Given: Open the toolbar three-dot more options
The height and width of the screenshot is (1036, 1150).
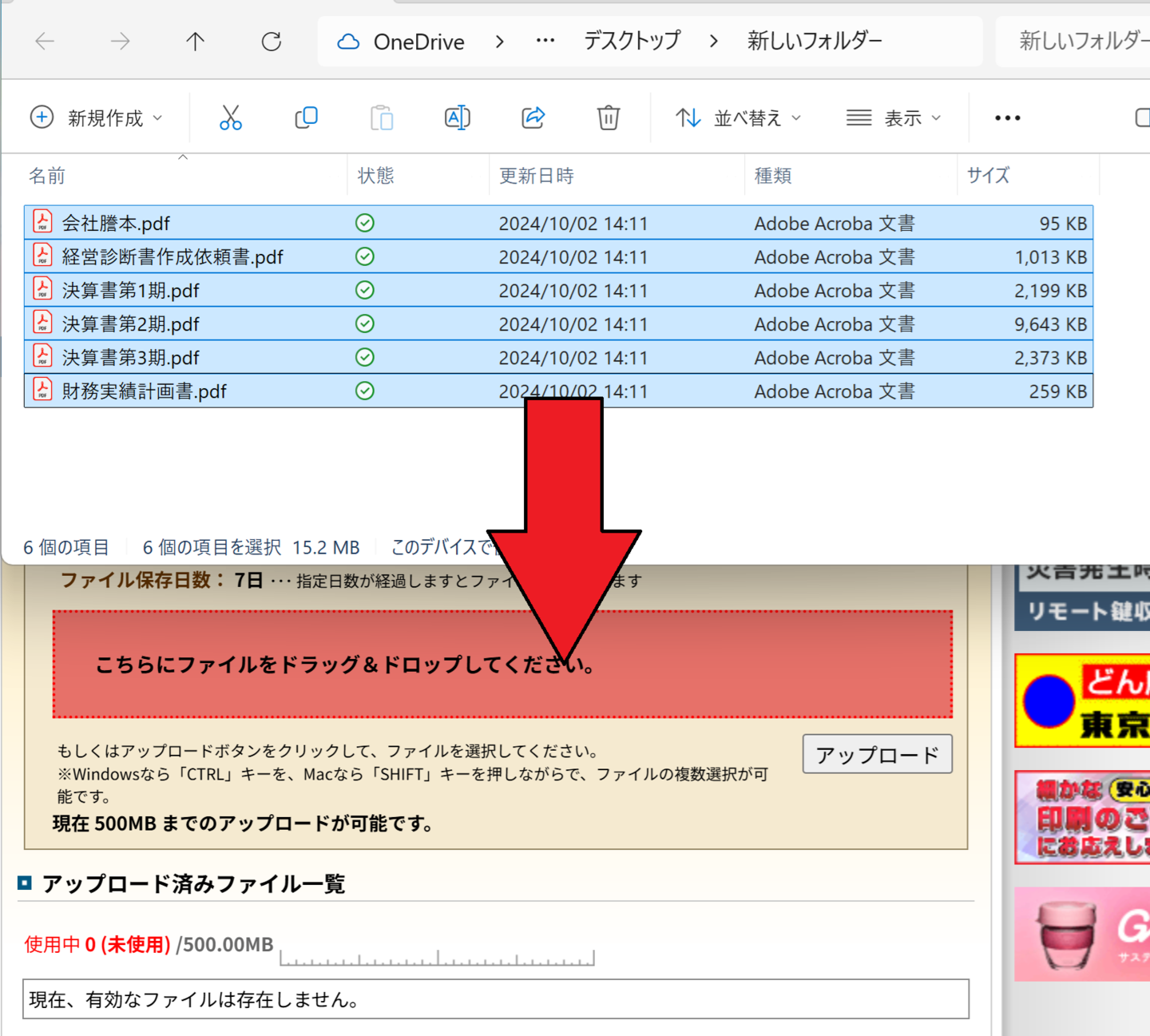Looking at the screenshot, I should click(x=1007, y=118).
